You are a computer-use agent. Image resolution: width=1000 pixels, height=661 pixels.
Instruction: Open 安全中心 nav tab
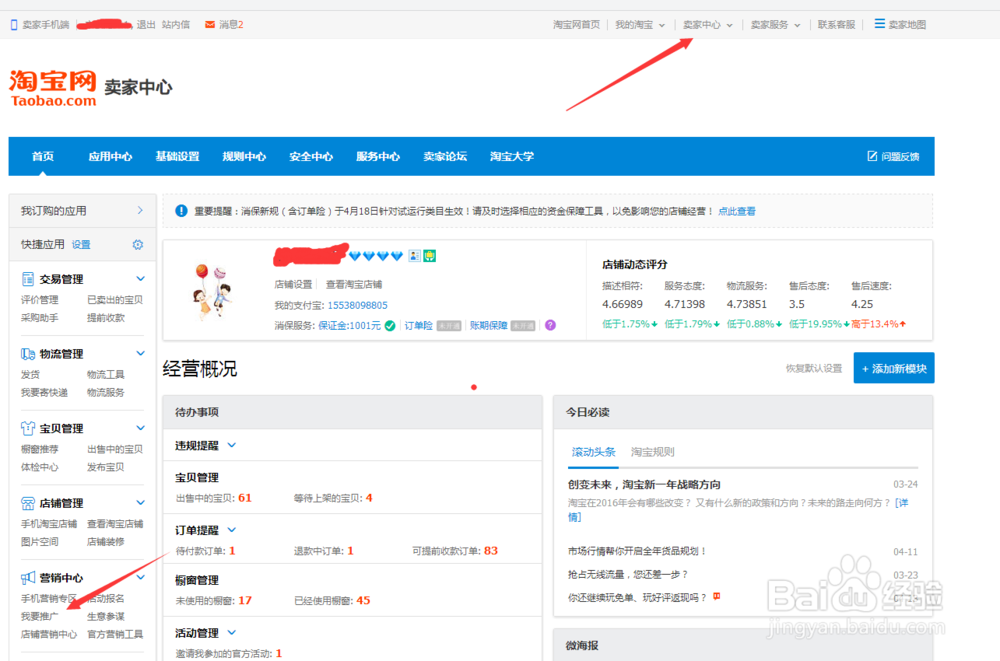311,156
